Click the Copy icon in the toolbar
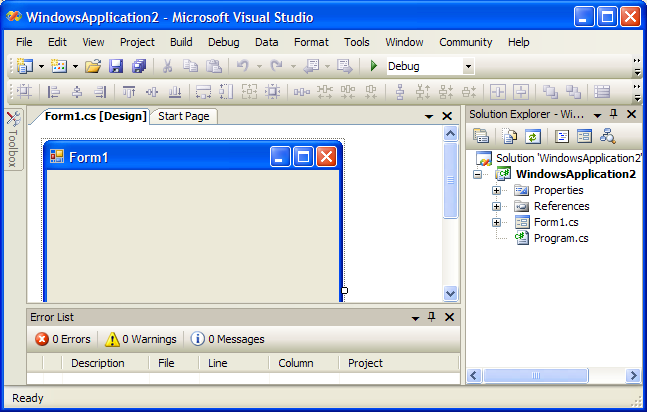647x412 pixels. click(190, 66)
